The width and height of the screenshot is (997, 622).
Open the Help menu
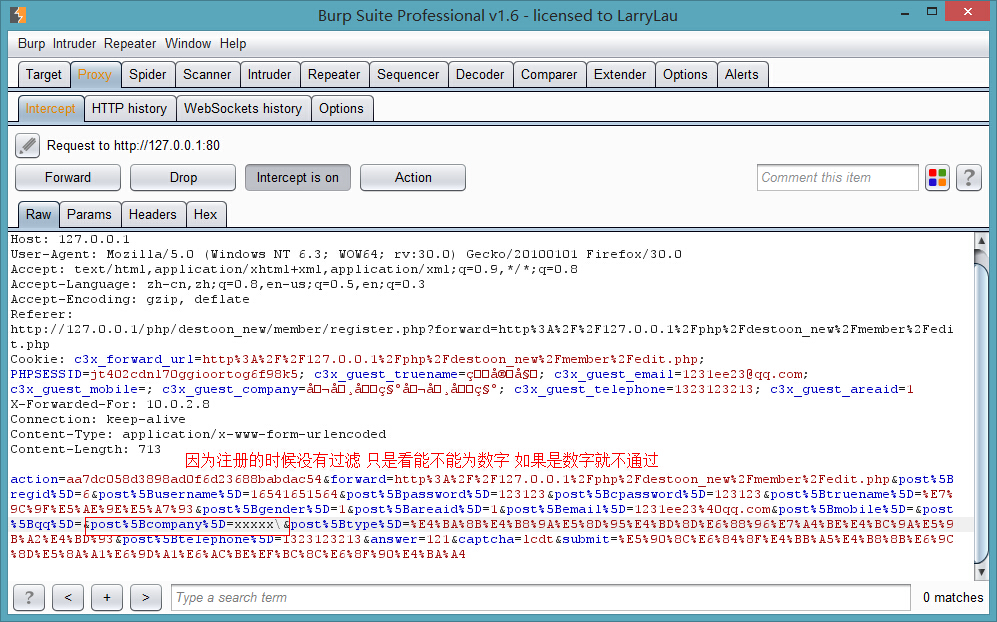point(233,43)
